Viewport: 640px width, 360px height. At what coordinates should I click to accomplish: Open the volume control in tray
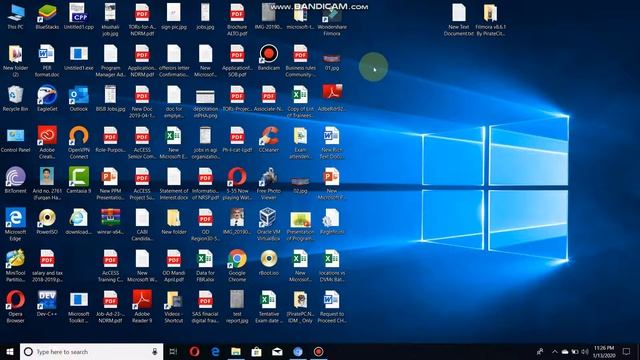click(x=585, y=351)
